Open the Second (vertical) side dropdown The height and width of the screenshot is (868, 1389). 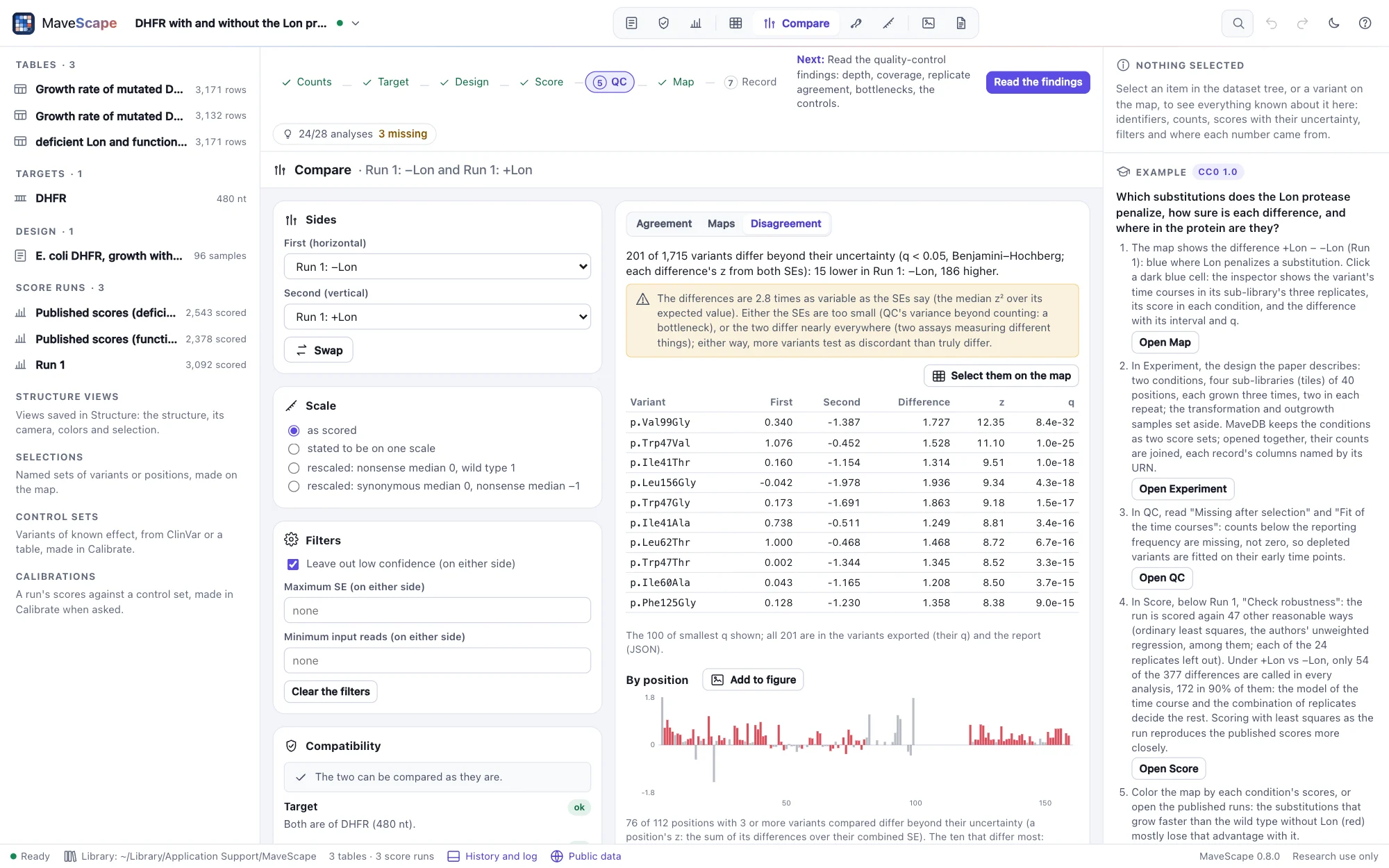click(438, 317)
